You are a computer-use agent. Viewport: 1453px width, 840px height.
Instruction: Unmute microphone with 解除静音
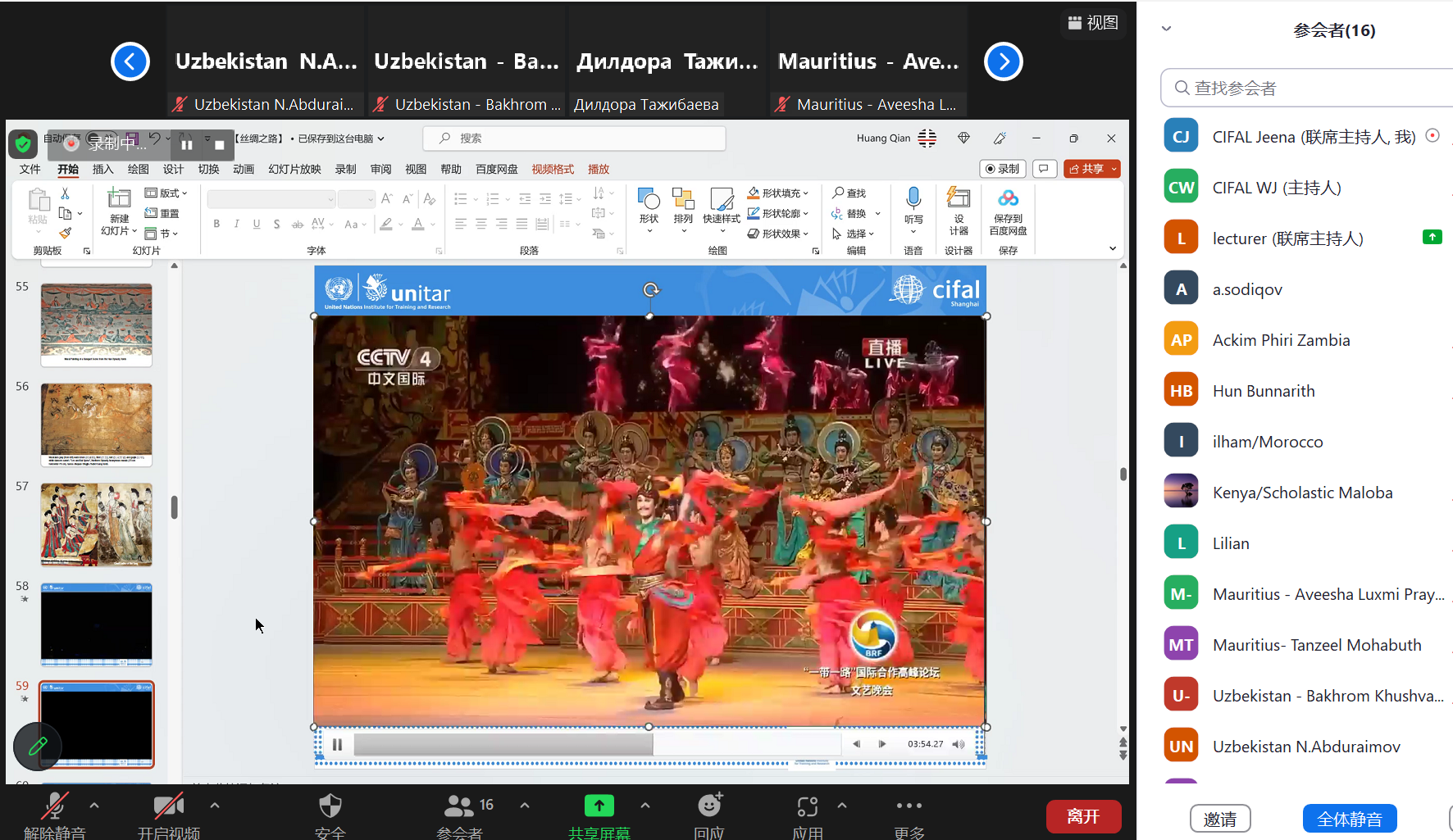(x=54, y=815)
